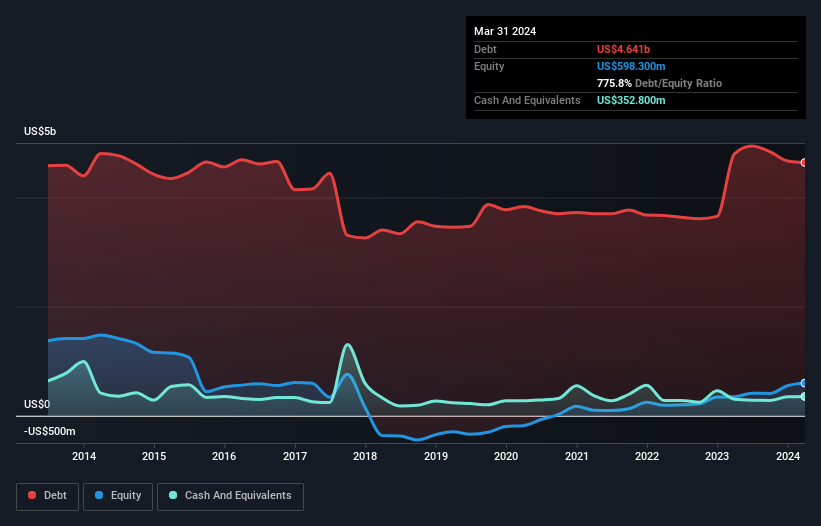Click the US$598.300m equity value
Screen dimensions: 821x526
[631, 66]
